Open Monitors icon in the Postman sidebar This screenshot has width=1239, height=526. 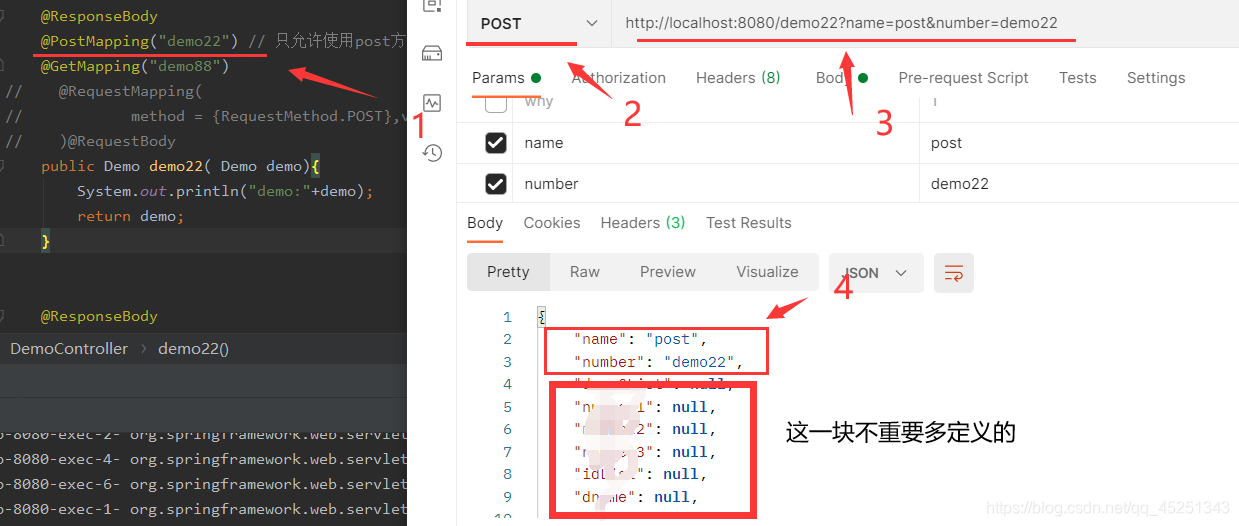431,102
